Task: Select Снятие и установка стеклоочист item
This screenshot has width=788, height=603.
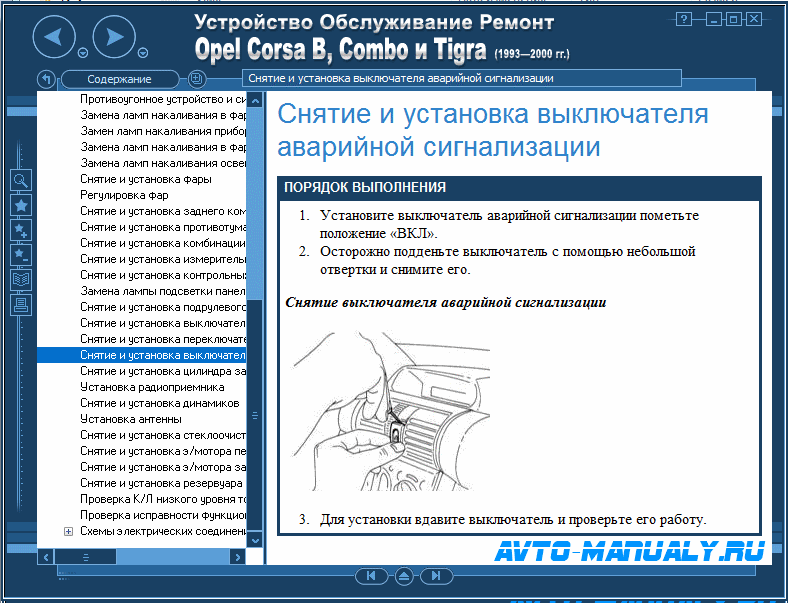Action: tap(163, 435)
